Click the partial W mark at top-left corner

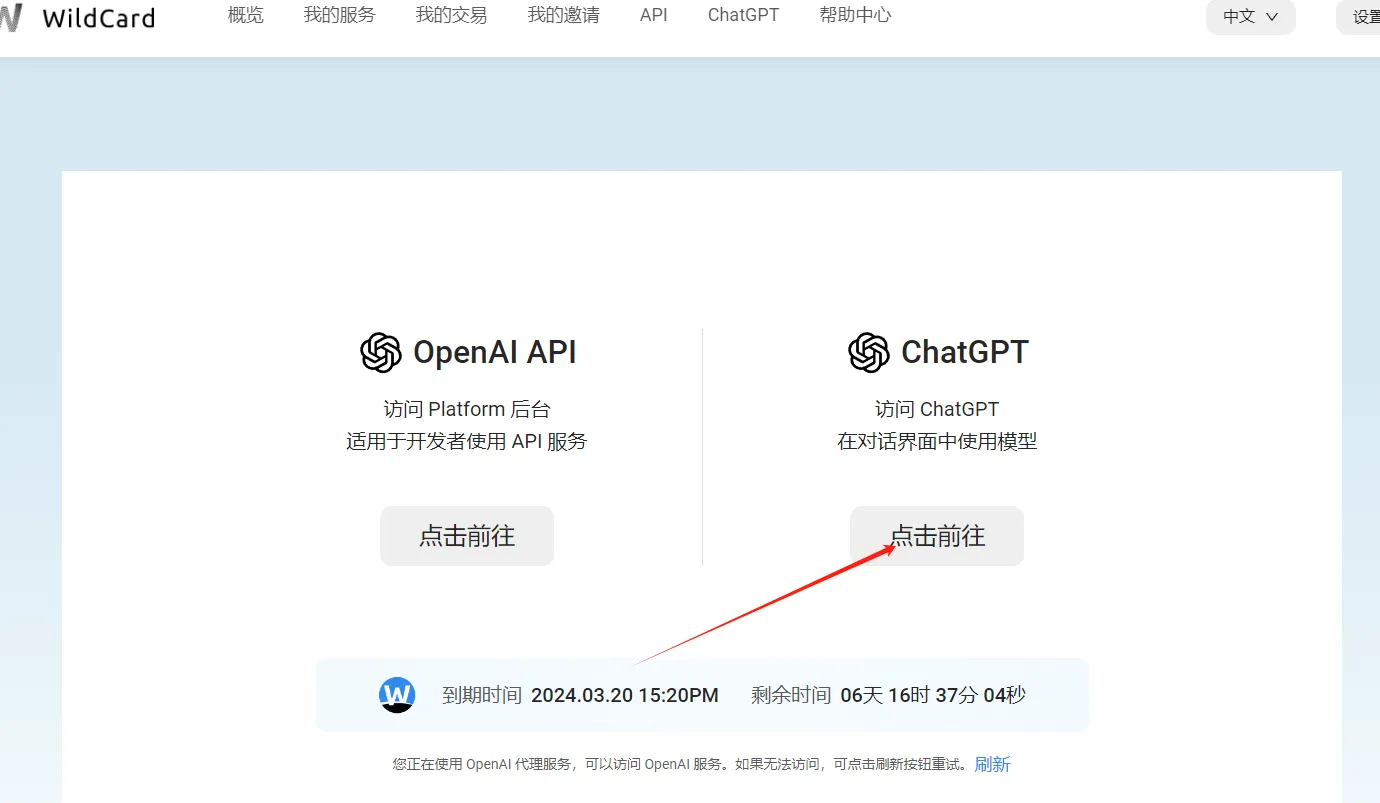(x=10, y=16)
